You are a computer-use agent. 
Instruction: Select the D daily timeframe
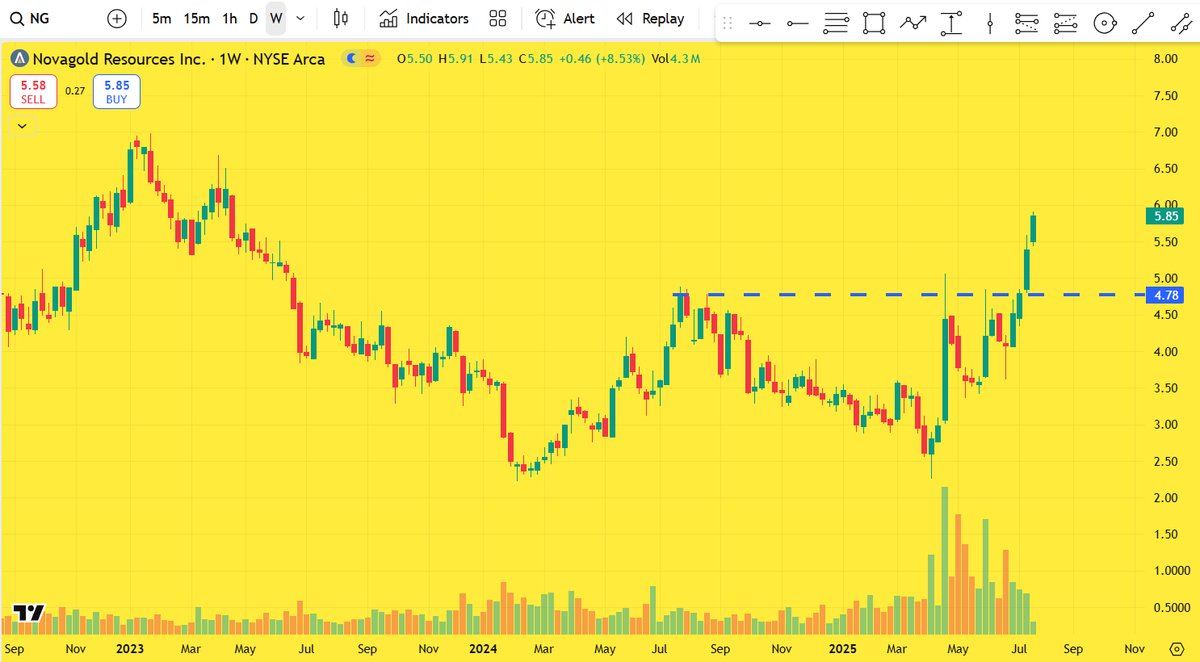[x=253, y=18]
